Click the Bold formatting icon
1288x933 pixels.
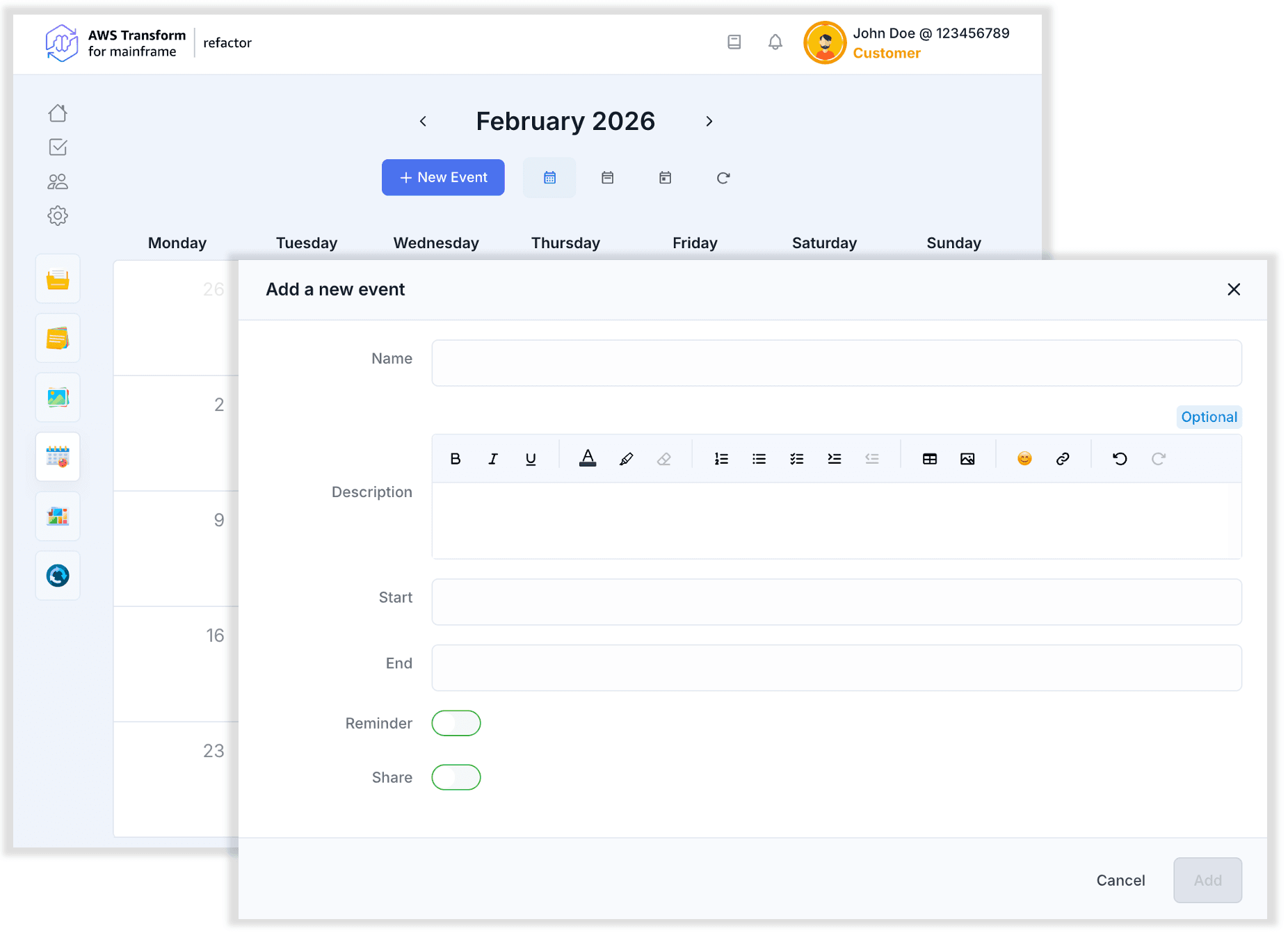pos(456,459)
